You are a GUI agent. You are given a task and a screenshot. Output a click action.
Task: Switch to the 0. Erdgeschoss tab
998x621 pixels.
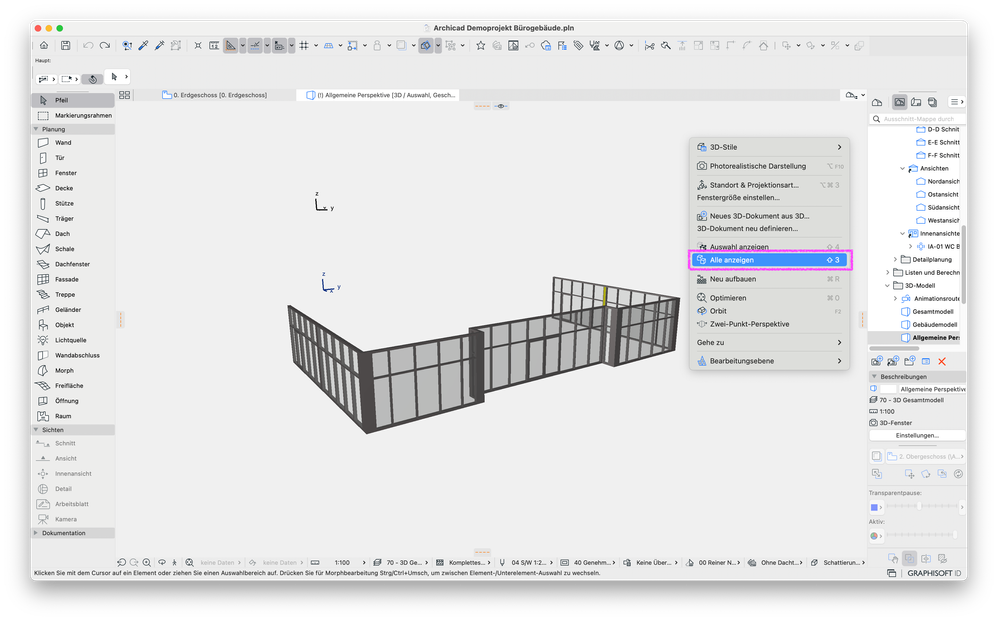(219, 95)
